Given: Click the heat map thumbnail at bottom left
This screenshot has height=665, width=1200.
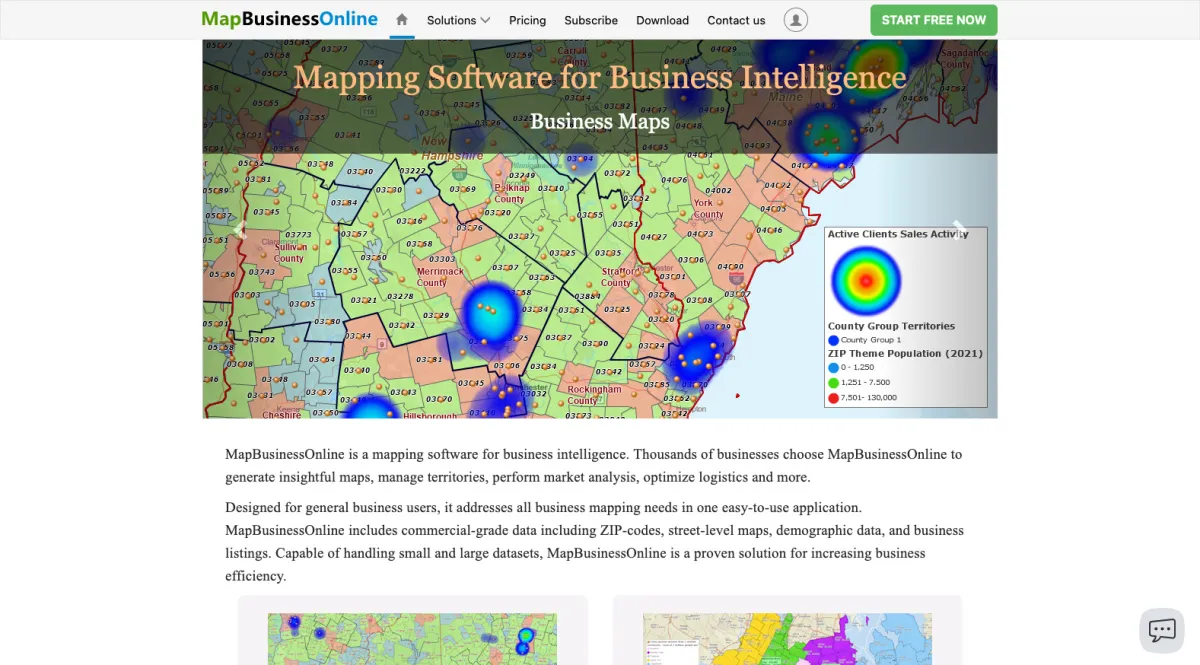Looking at the screenshot, I should pos(412,639).
